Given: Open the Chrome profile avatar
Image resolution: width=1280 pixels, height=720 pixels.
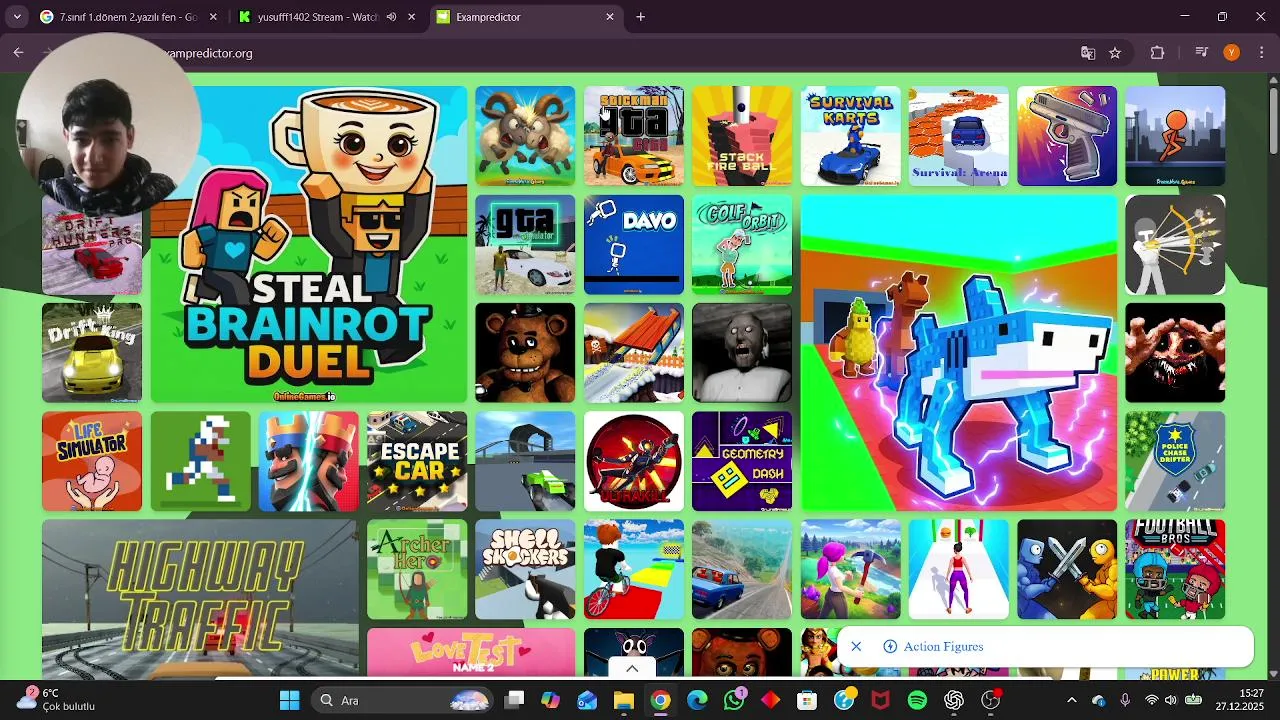Looking at the screenshot, I should (x=1232, y=53).
